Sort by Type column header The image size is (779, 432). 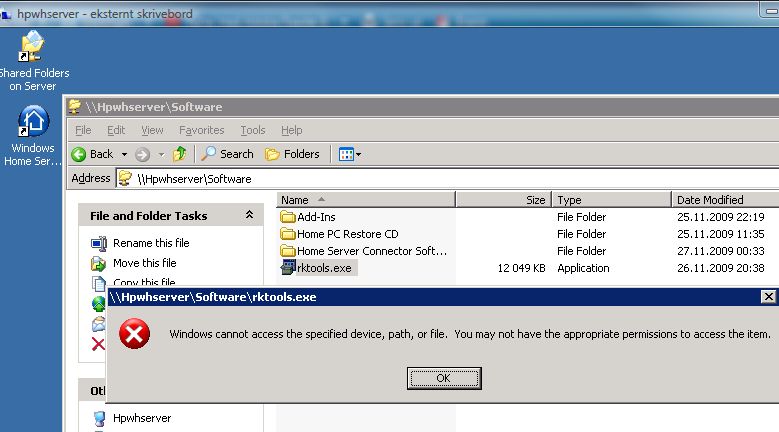click(x=612, y=200)
